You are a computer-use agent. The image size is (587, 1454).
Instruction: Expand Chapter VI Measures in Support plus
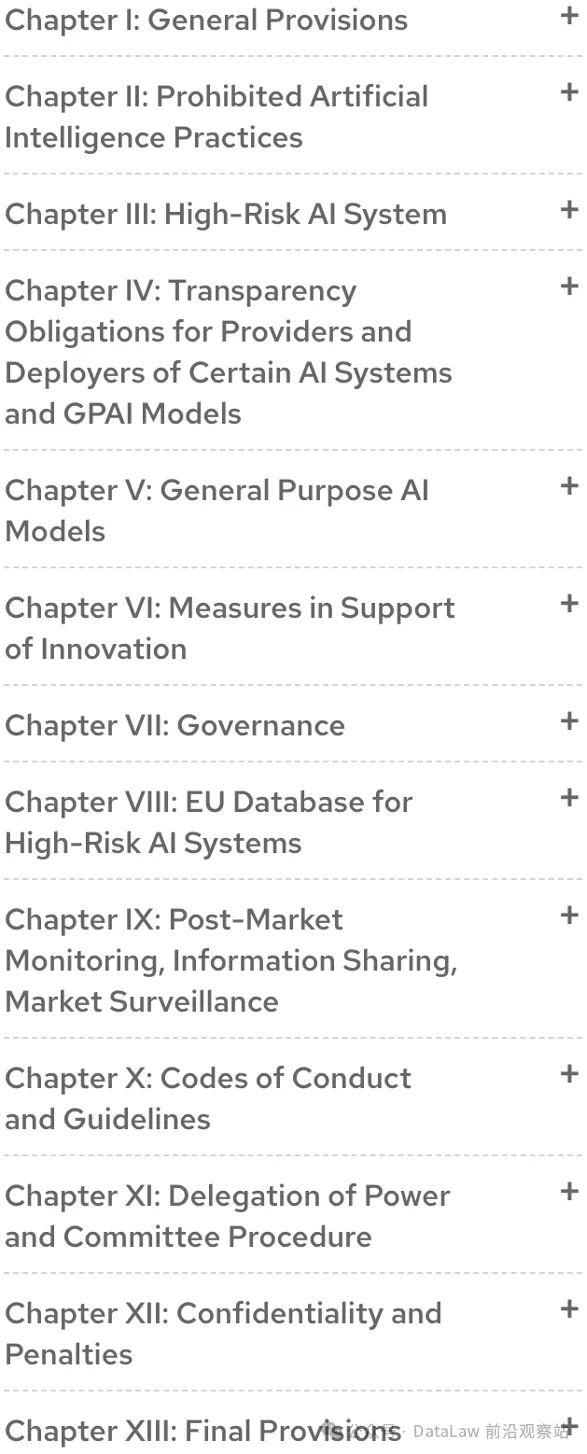pyautogui.click(x=569, y=603)
